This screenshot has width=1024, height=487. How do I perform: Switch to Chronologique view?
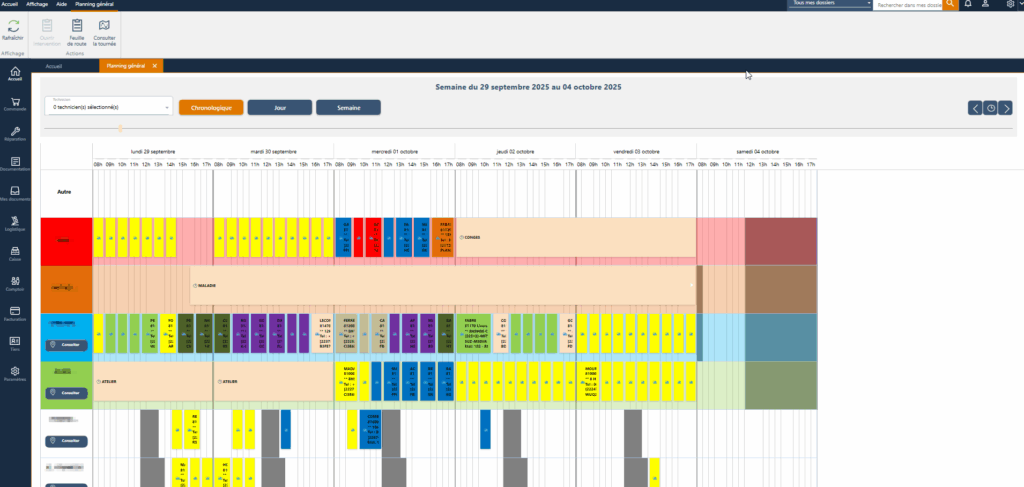210,107
